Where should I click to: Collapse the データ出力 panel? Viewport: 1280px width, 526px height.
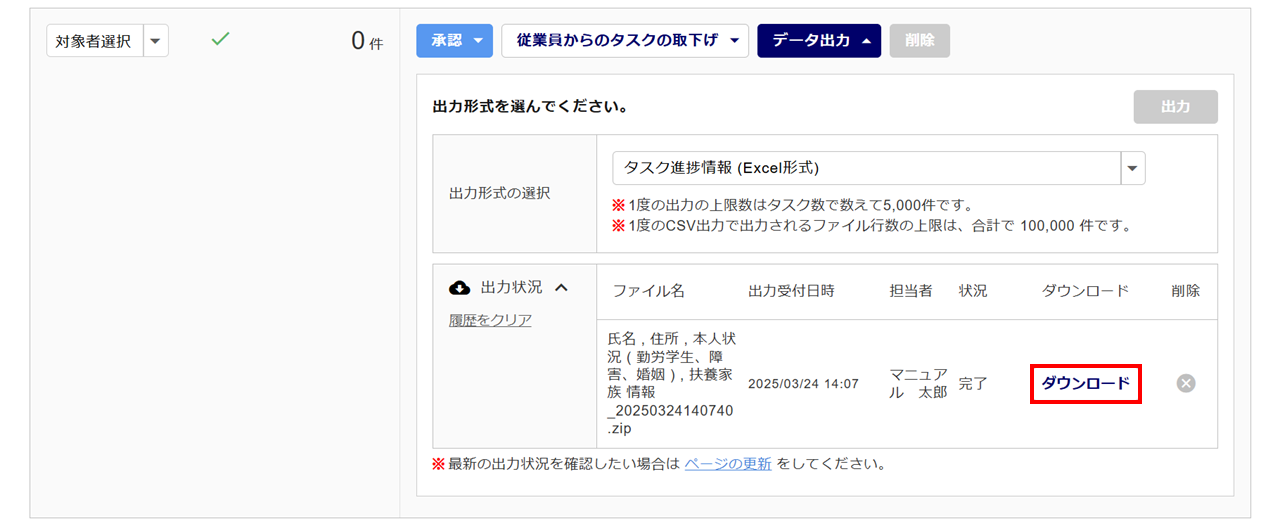point(819,41)
